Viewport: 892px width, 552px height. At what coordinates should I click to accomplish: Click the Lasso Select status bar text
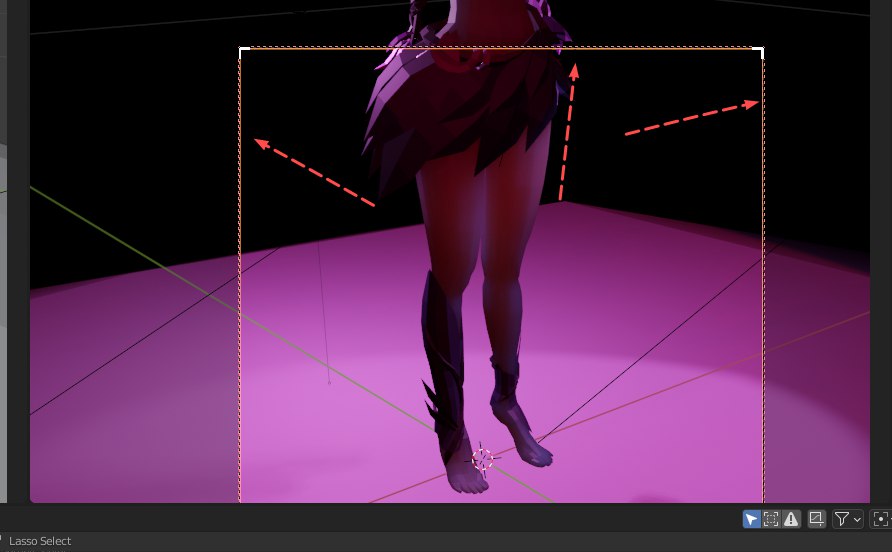(40, 541)
